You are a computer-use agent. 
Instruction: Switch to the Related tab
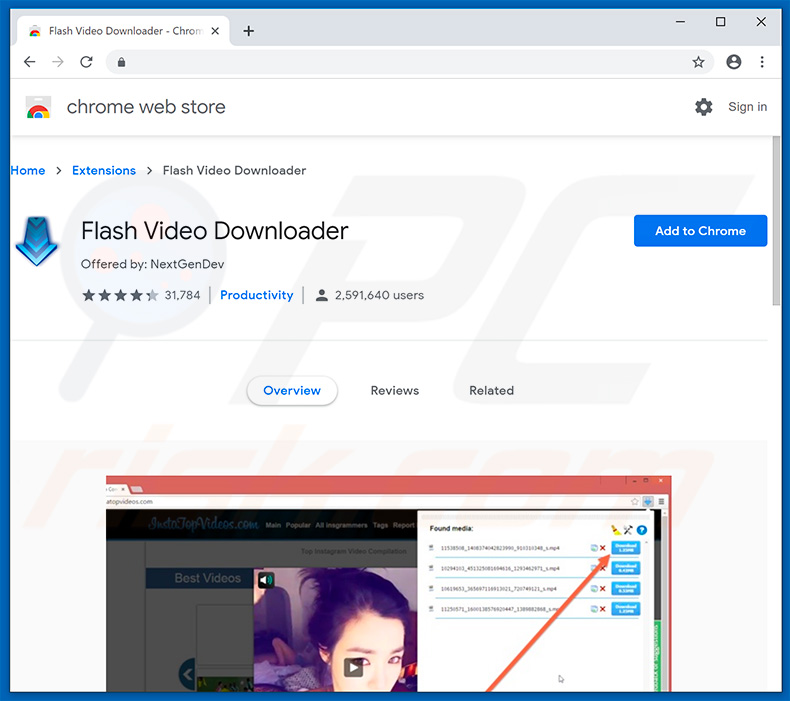[491, 391]
